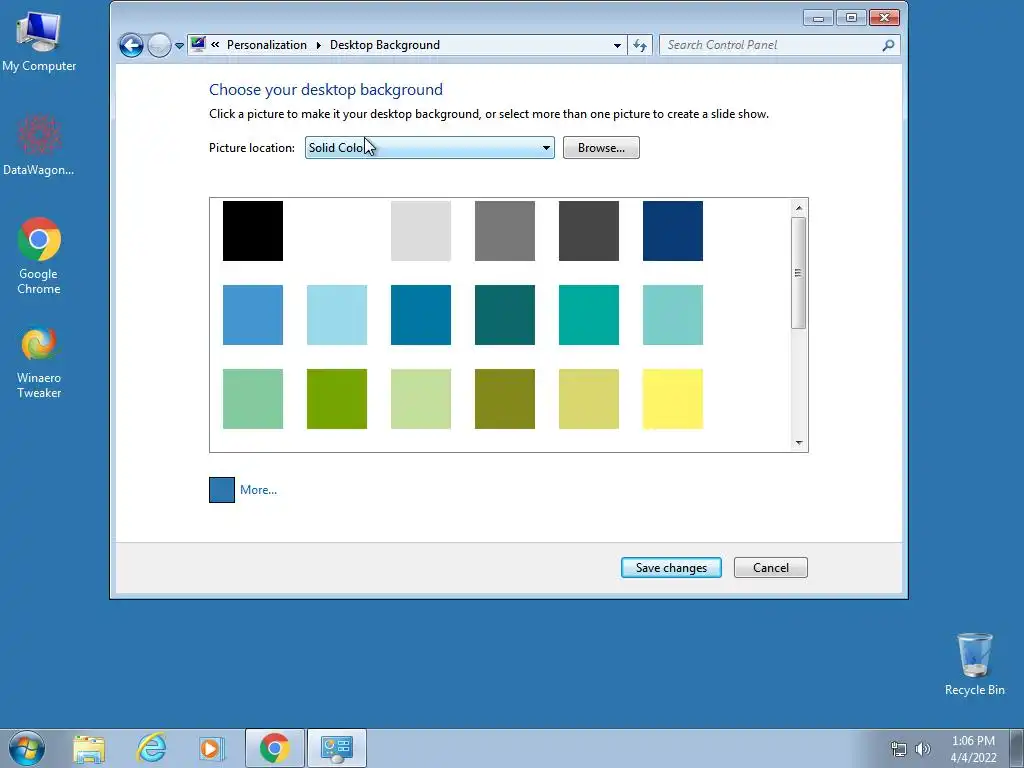The width and height of the screenshot is (1024, 768).
Task: Click the volume speaker tray icon
Action: 923,749
